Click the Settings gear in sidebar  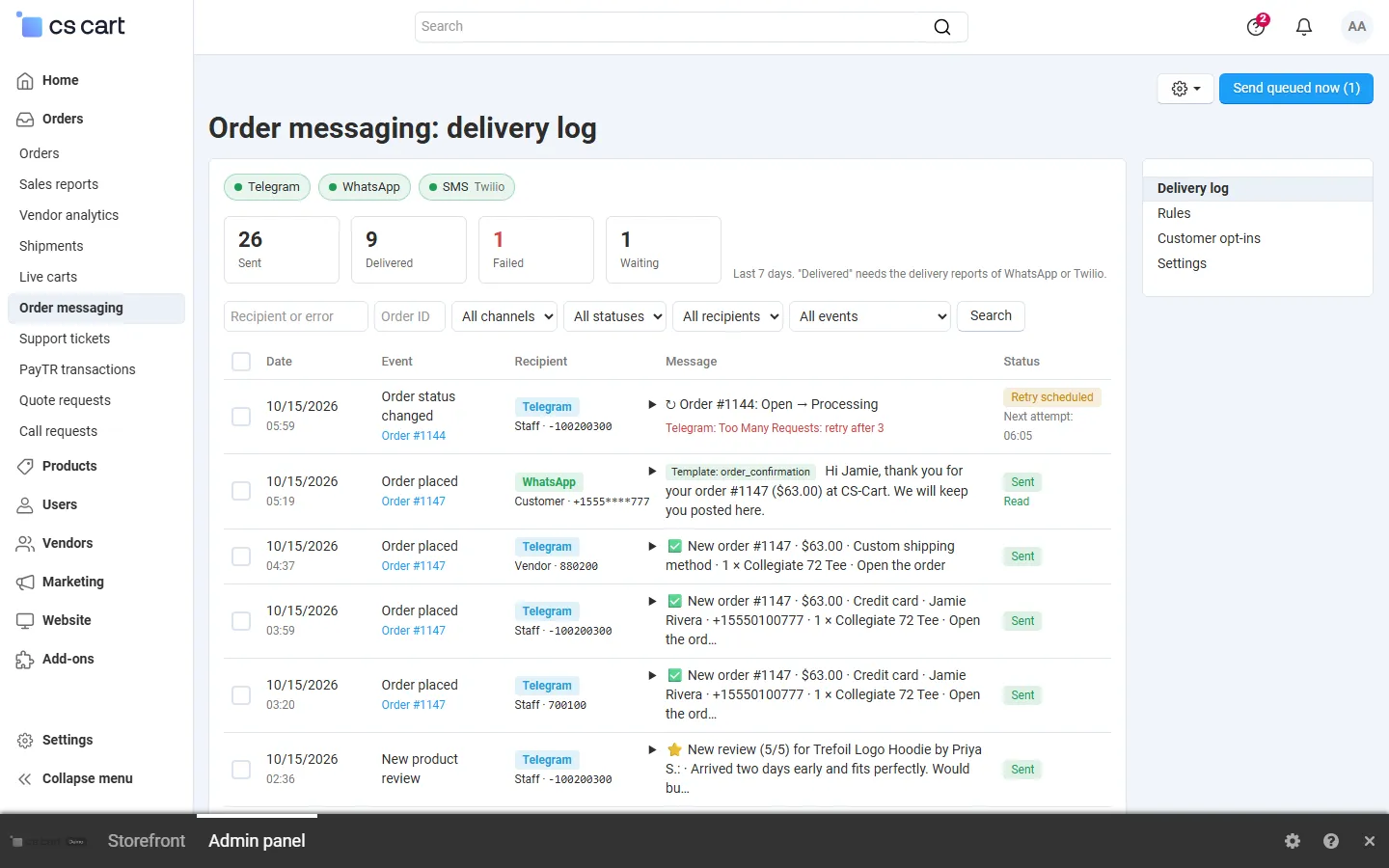click(x=25, y=741)
